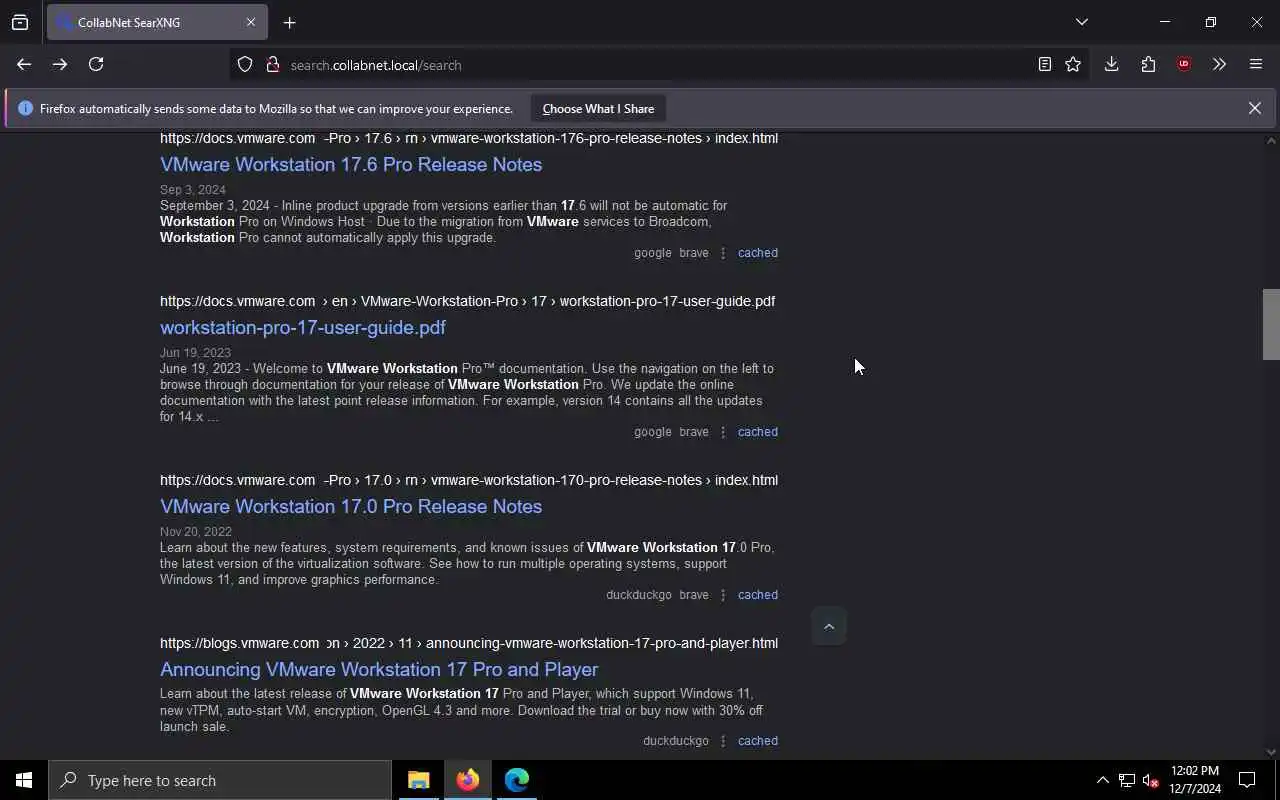Open the taskbar clock and date
1280x800 pixels.
1195,780
